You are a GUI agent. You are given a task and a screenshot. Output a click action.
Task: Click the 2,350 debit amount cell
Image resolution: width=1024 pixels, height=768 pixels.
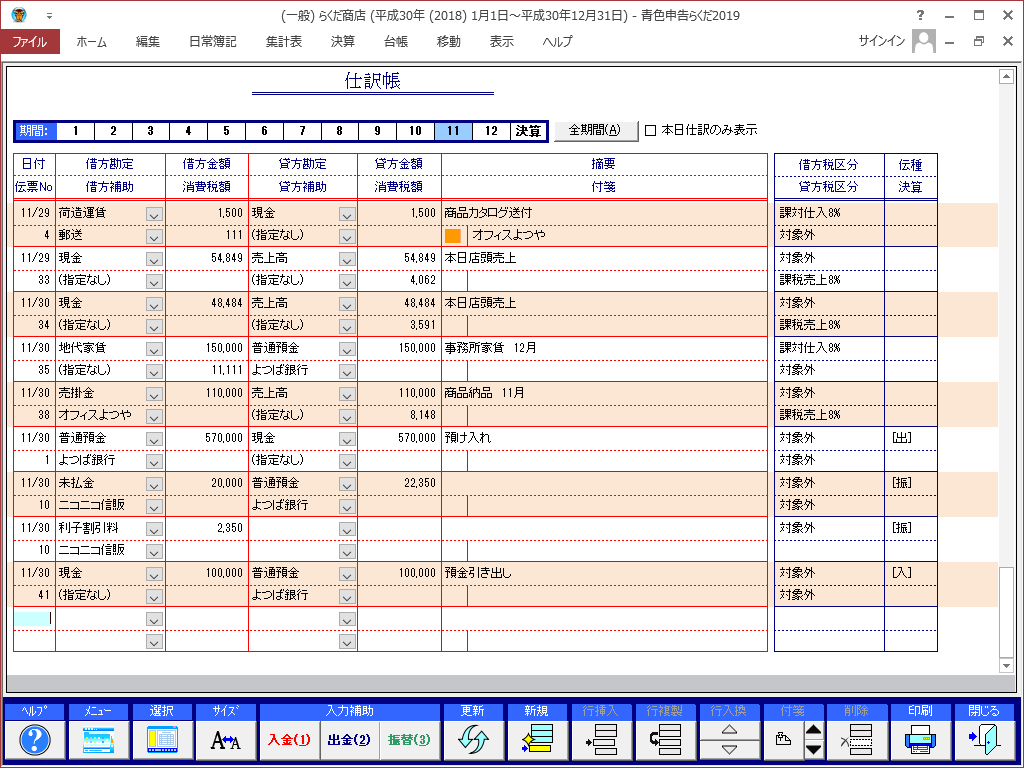click(207, 528)
